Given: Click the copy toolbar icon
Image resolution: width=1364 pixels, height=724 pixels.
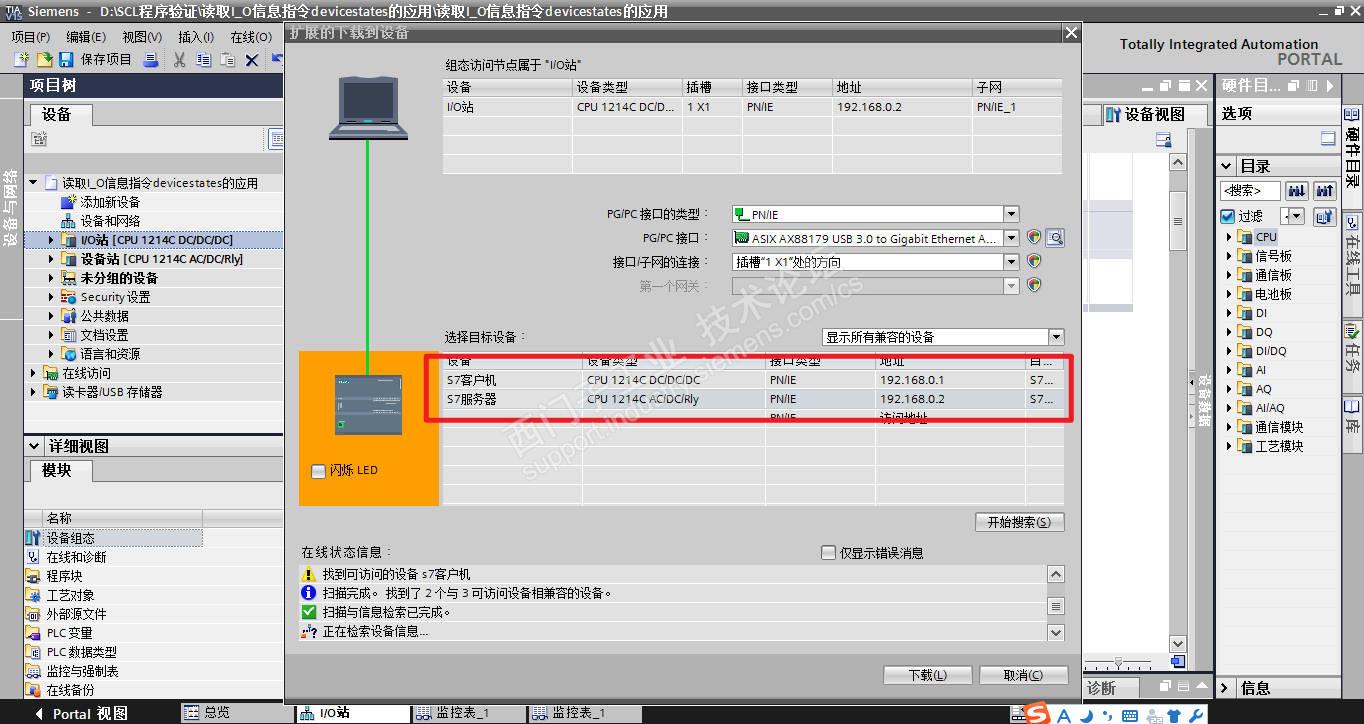Looking at the screenshot, I should click(204, 60).
